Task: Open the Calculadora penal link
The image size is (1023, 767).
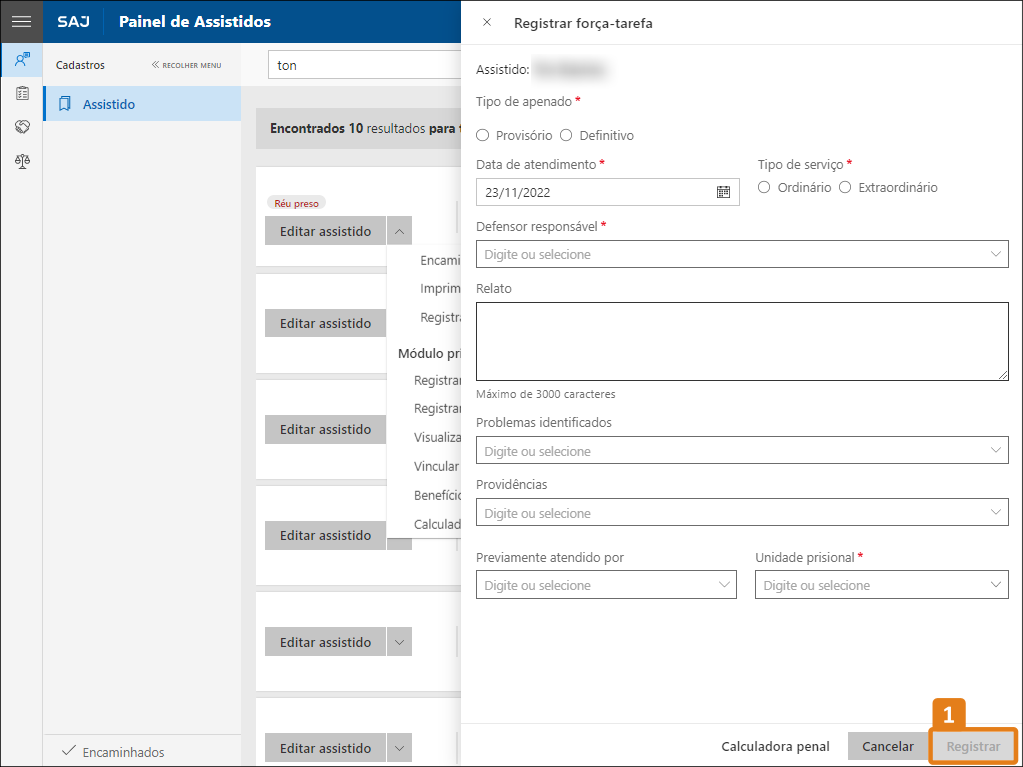Action: click(775, 747)
